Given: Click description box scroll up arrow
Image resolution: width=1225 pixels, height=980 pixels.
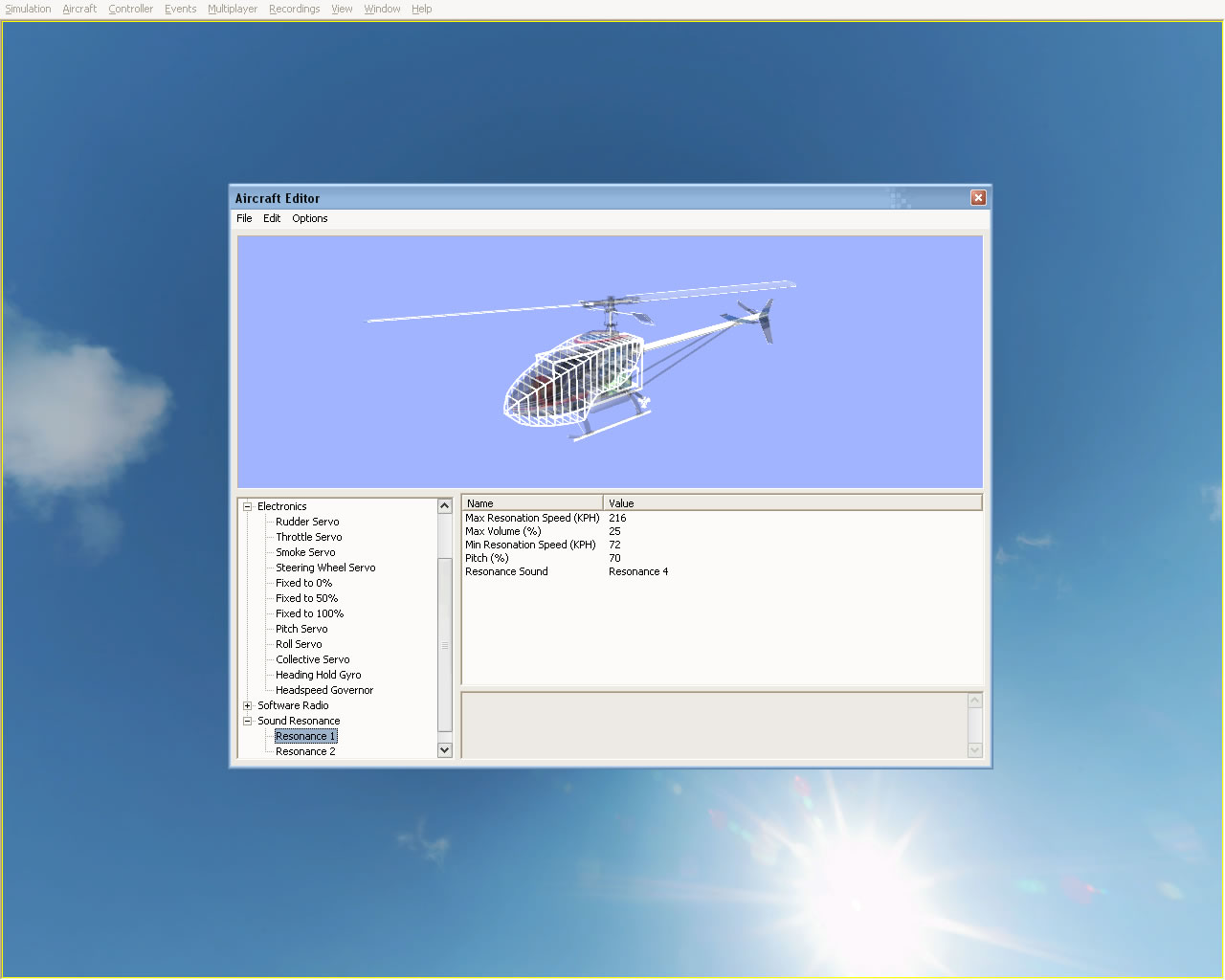Looking at the screenshot, I should point(975,701).
